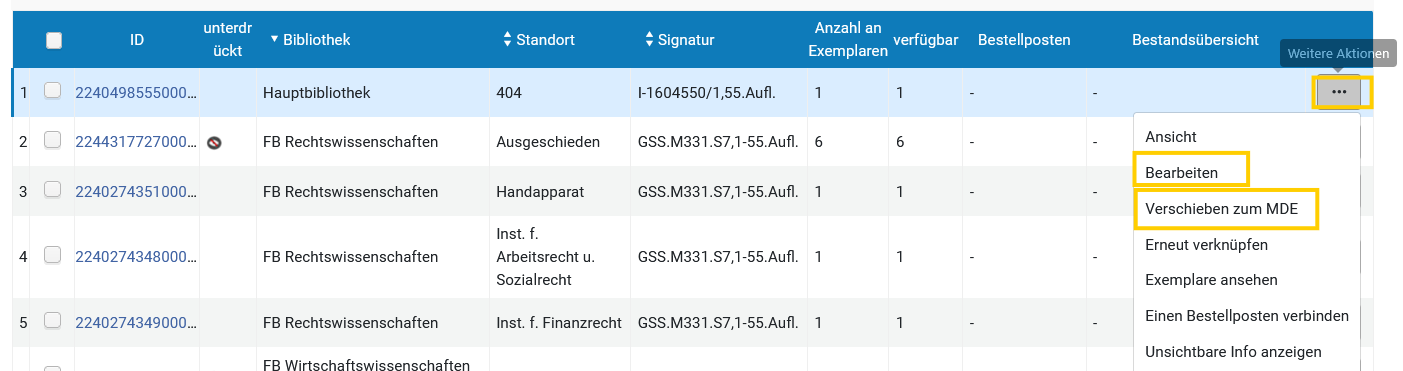Sort by Bibliothek column arrow
The height and width of the screenshot is (371, 1403).
pyautogui.click(x=275, y=40)
